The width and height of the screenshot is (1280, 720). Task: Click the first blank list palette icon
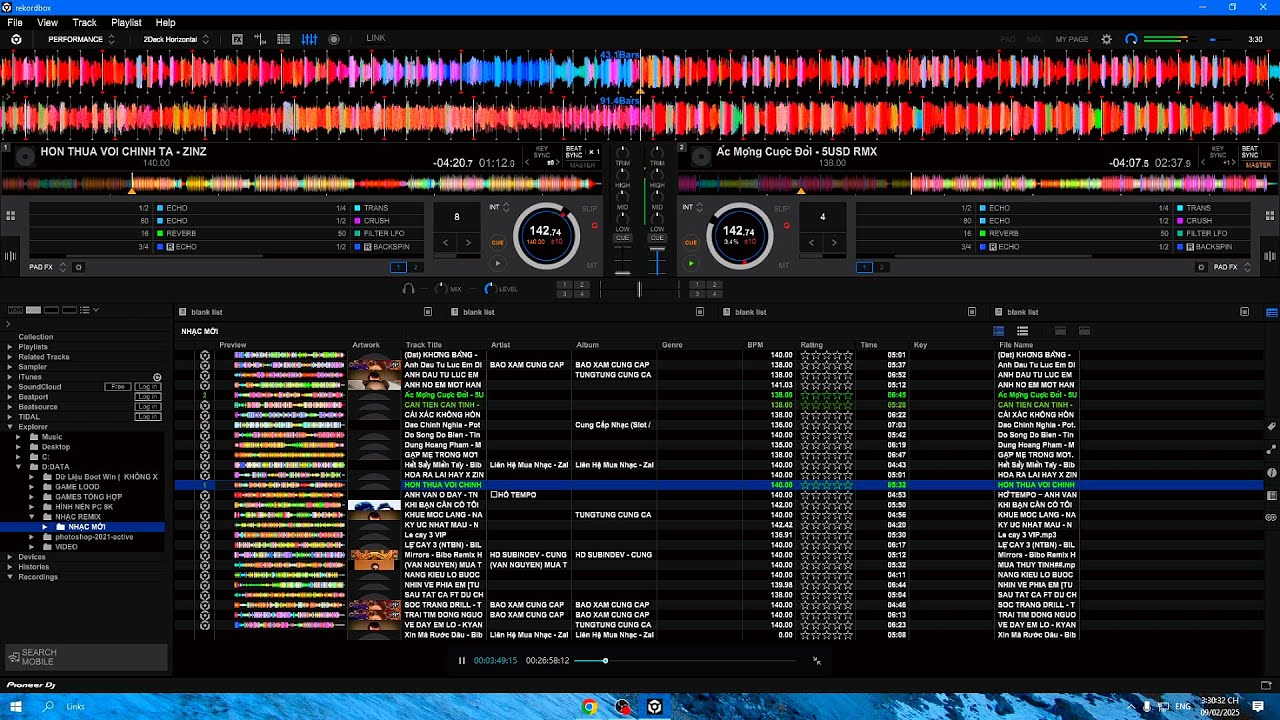coord(181,312)
